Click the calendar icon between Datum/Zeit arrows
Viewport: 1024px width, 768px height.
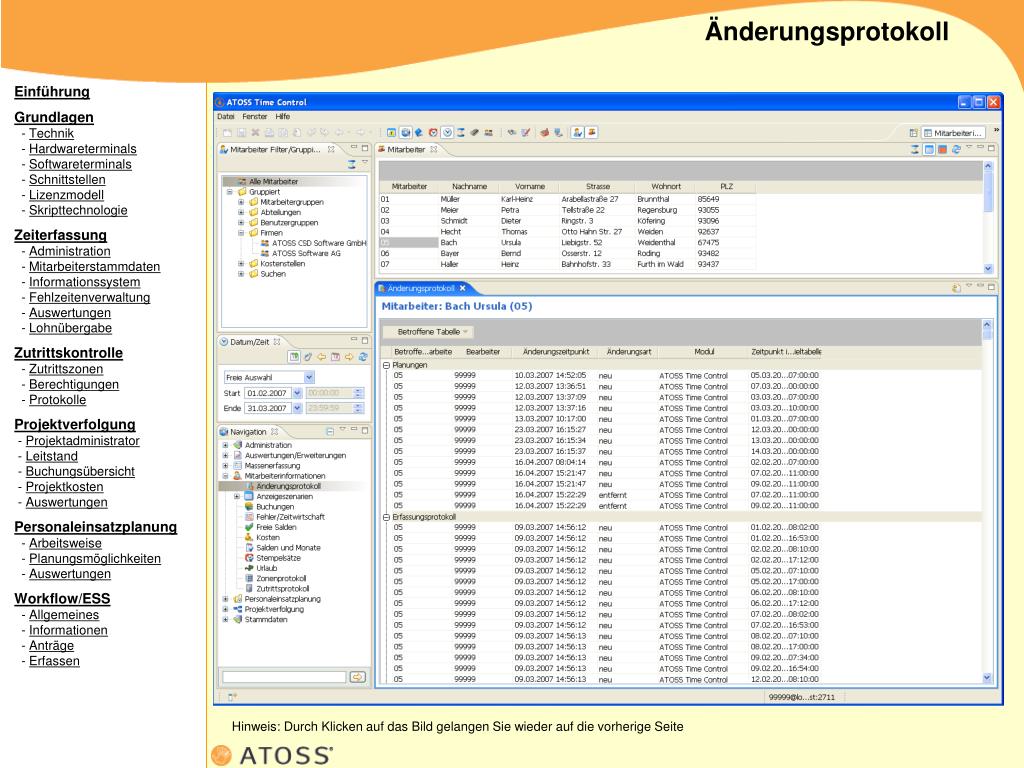pos(335,357)
